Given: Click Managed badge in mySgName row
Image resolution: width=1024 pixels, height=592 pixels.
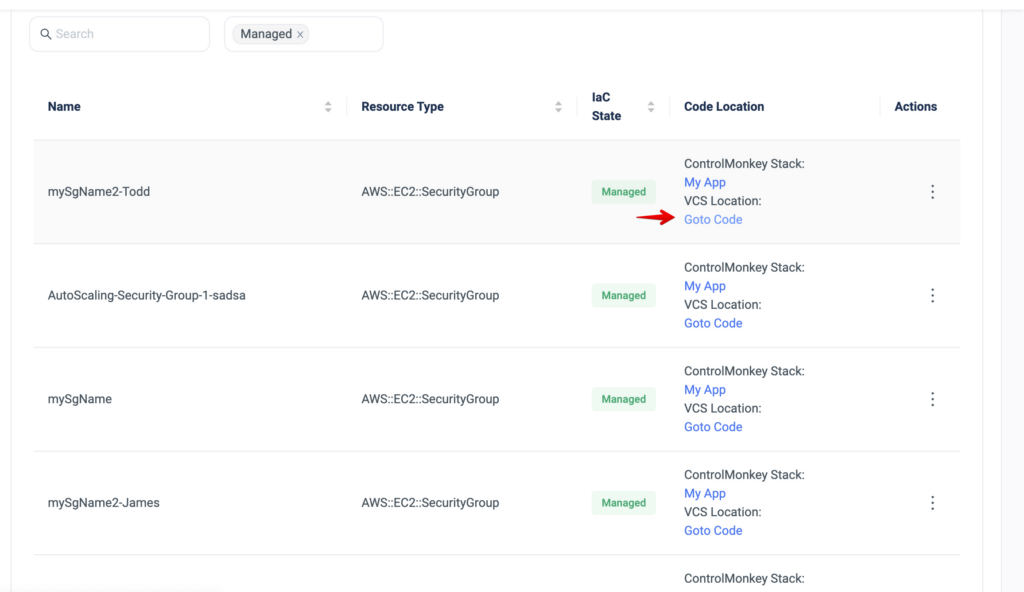Looking at the screenshot, I should (624, 399).
